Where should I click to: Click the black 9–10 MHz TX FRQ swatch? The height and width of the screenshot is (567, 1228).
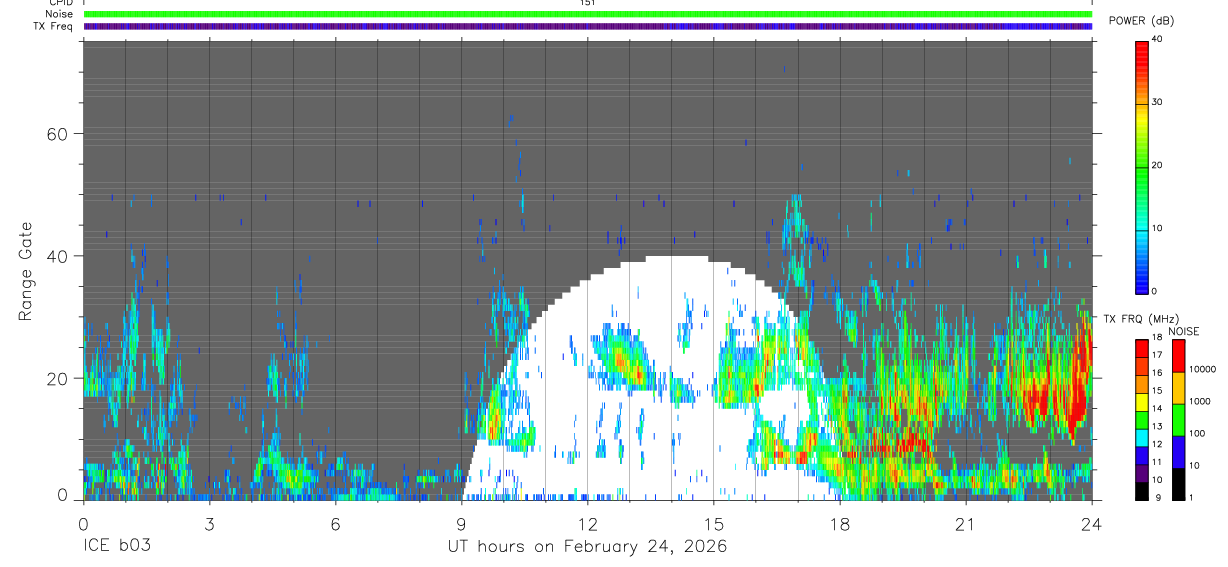(1143, 491)
